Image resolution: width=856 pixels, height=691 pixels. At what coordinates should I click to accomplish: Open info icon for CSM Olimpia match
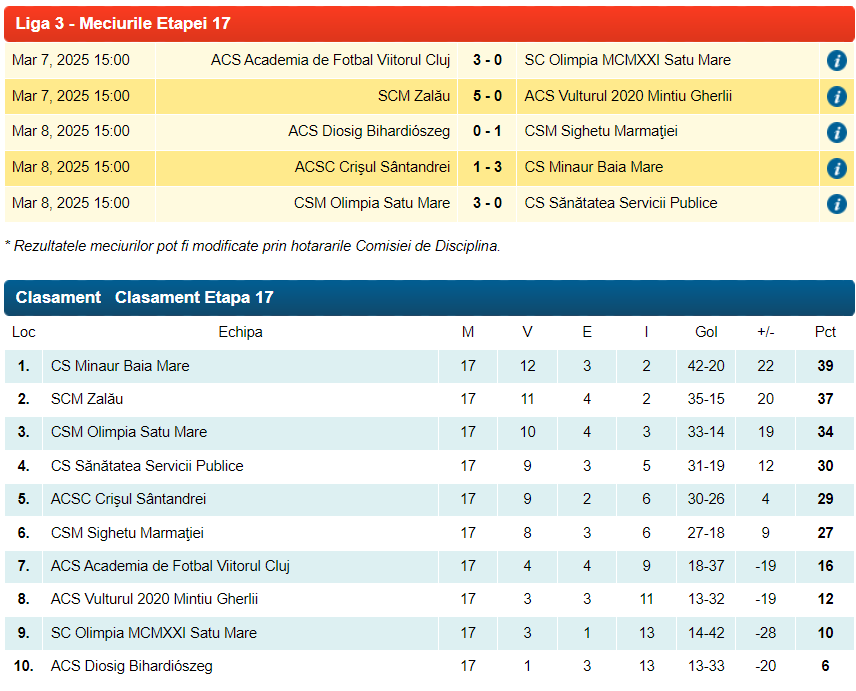(x=836, y=204)
